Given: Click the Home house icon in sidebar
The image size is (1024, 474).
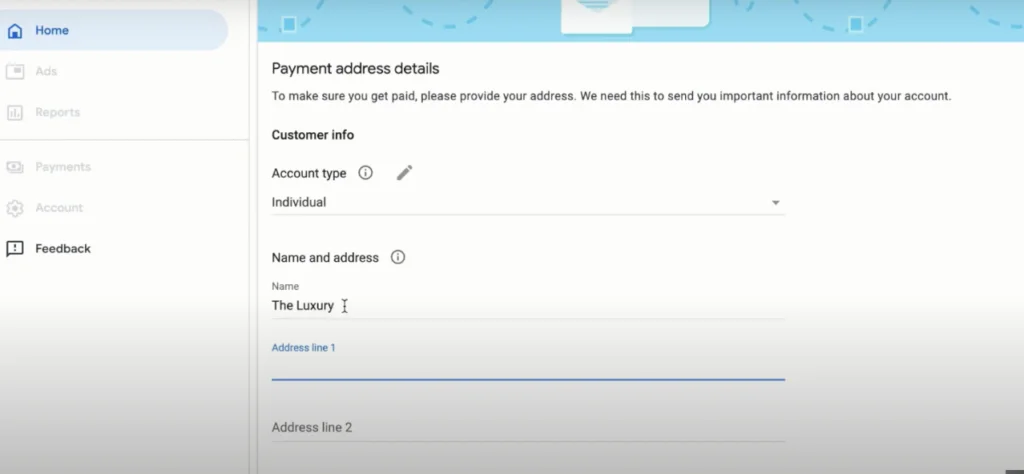Looking at the screenshot, I should coord(15,31).
